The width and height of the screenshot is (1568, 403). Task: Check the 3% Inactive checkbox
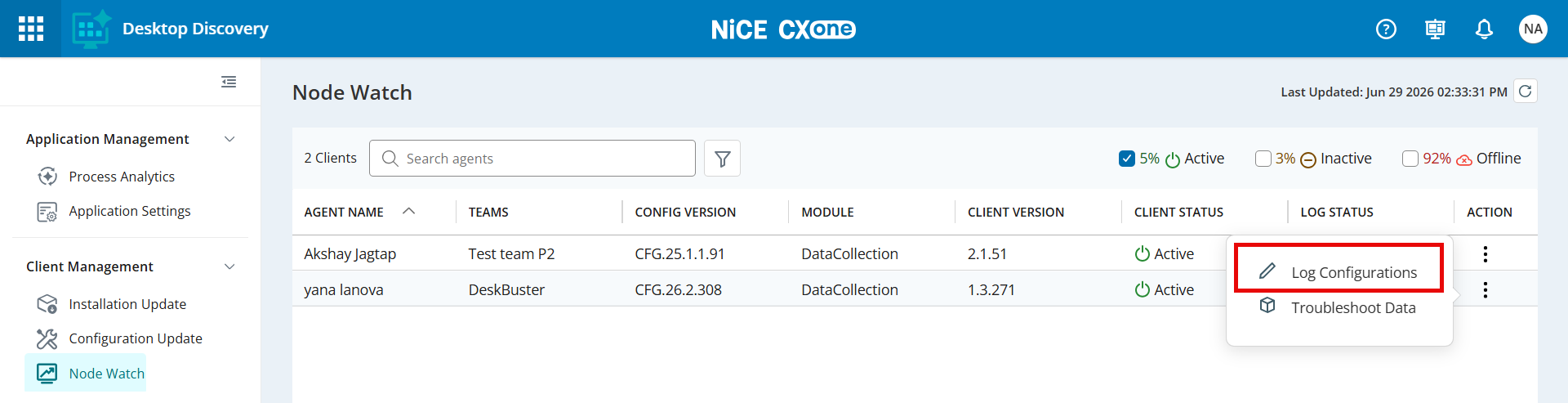point(1263,159)
